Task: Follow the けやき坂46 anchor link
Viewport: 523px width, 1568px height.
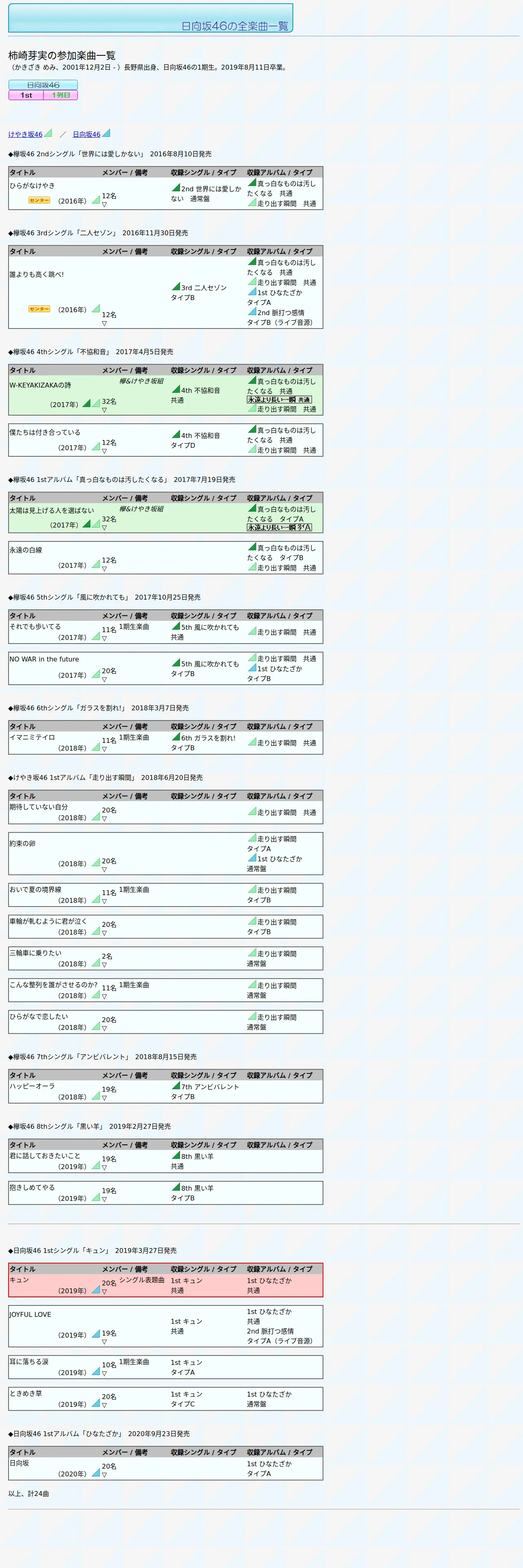Action: 25,134
